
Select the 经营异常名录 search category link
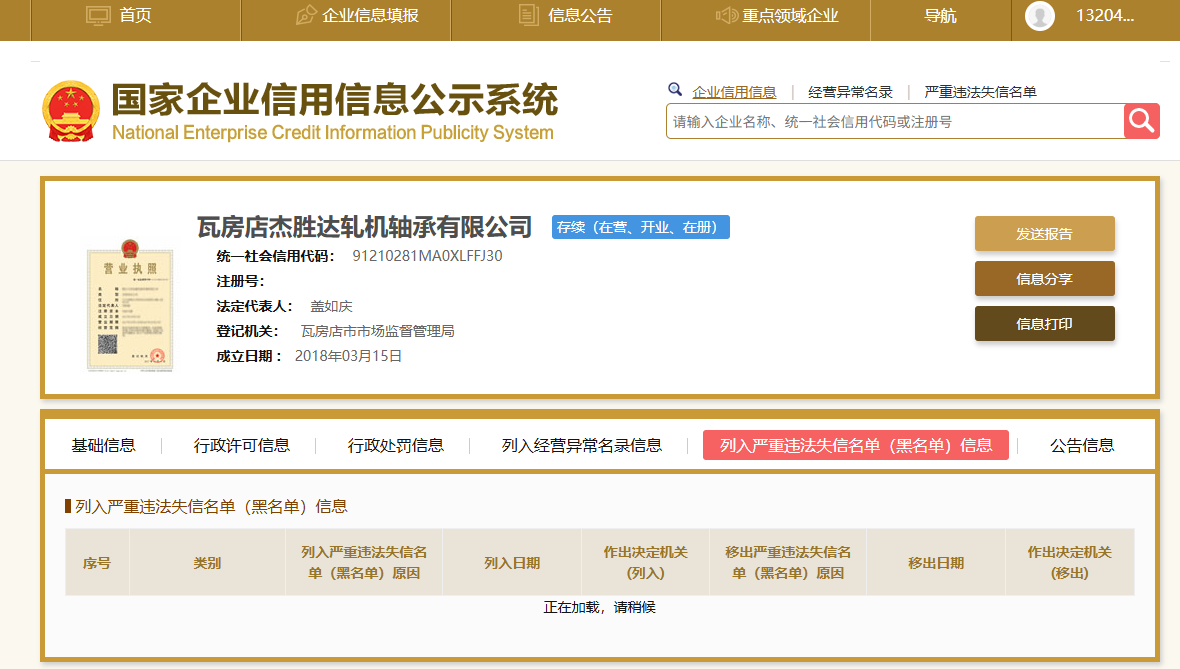850,92
